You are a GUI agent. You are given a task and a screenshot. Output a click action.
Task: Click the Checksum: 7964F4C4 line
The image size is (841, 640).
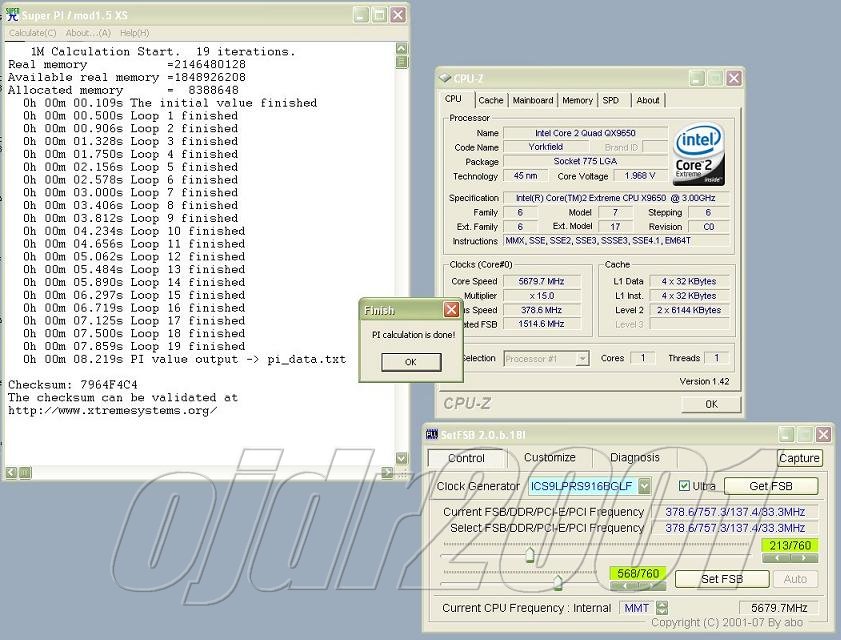(73, 385)
